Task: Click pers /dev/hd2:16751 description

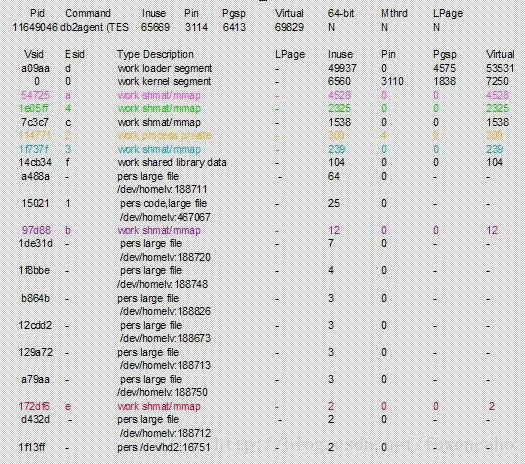Action: pos(163,447)
